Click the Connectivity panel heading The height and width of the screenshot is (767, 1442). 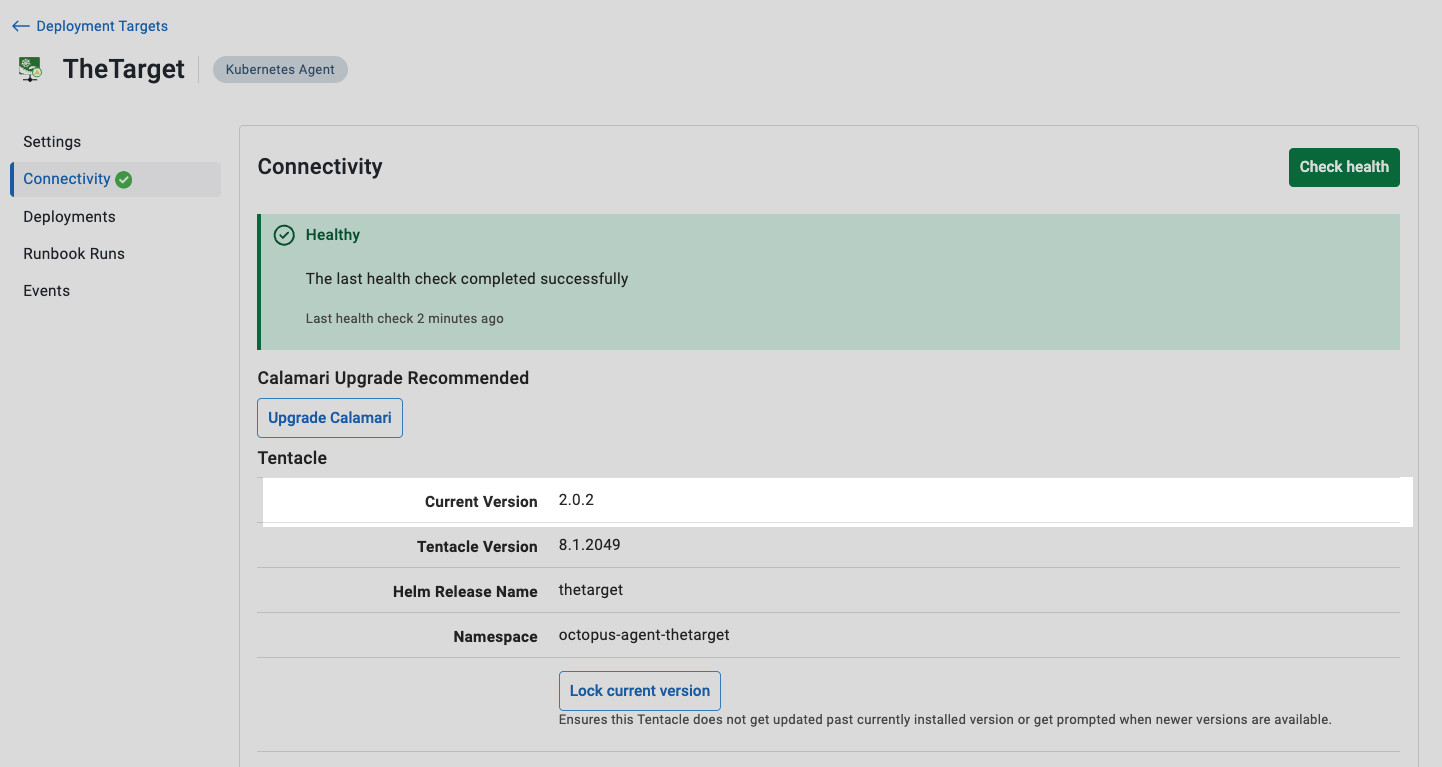320,167
